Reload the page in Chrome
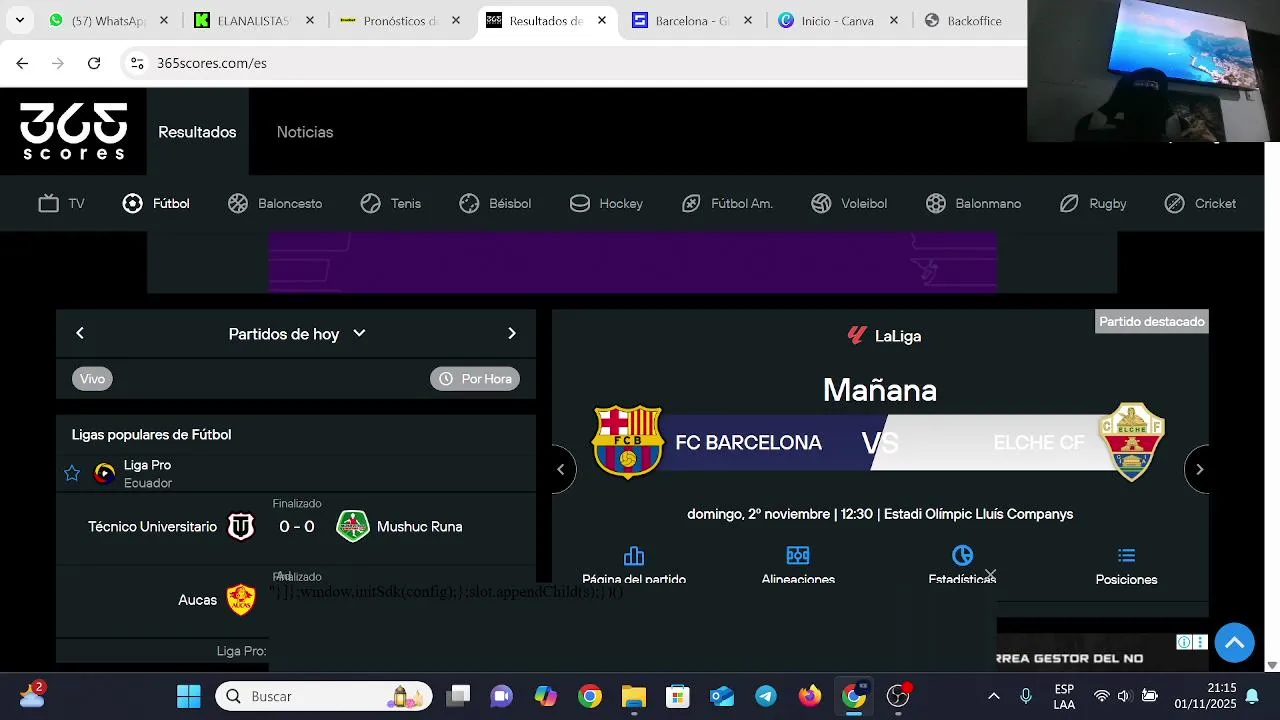The width and height of the screenshot is (1280, 720). click(94, 63)
